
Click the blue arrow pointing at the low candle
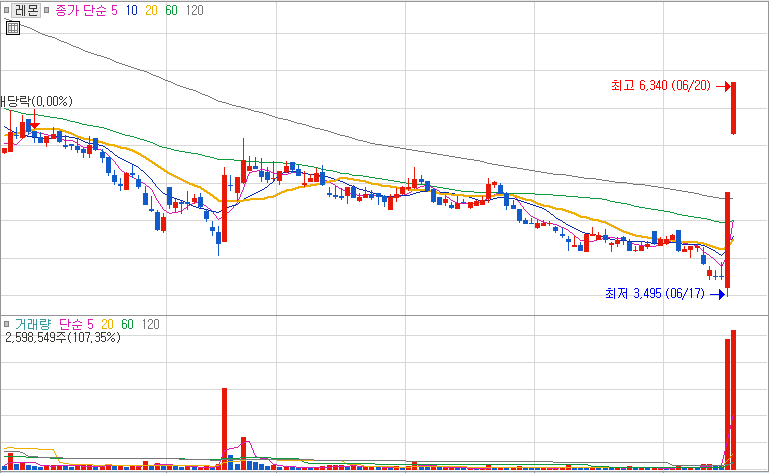pyautogui.click(x=718, y=294)
